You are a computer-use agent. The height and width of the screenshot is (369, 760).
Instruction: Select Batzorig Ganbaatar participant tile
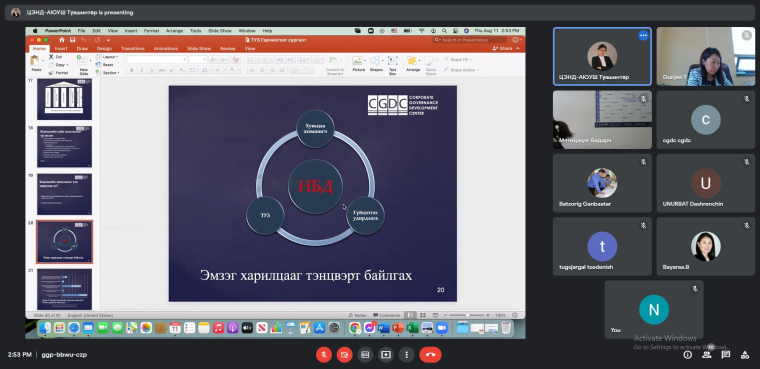pyautogui.click(x=602, y=183)
